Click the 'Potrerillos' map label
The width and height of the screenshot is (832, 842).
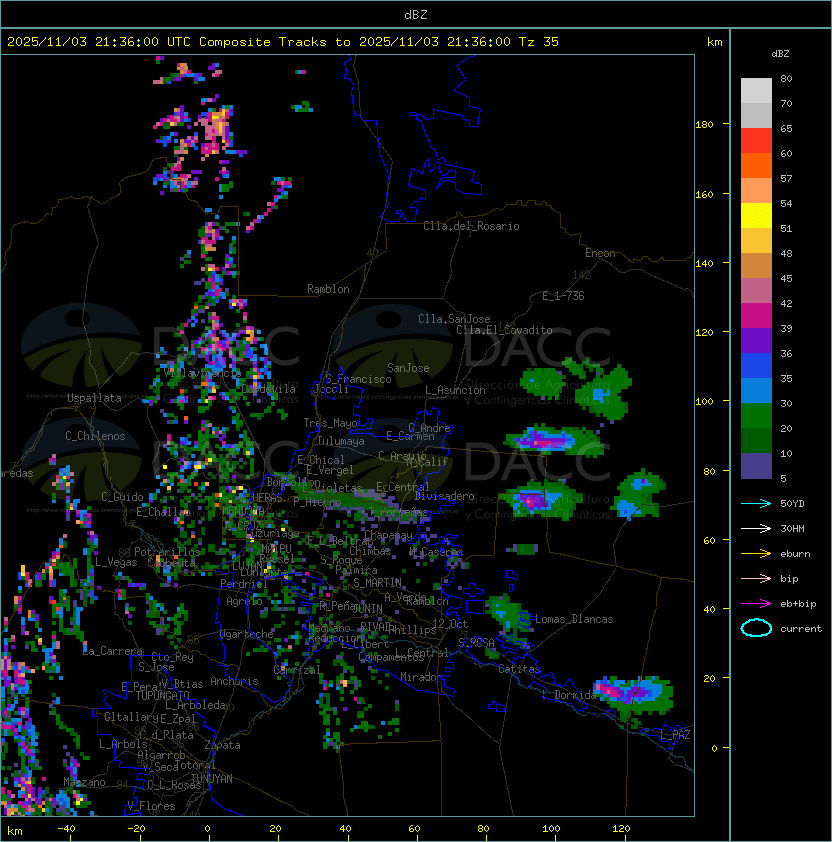167,551
